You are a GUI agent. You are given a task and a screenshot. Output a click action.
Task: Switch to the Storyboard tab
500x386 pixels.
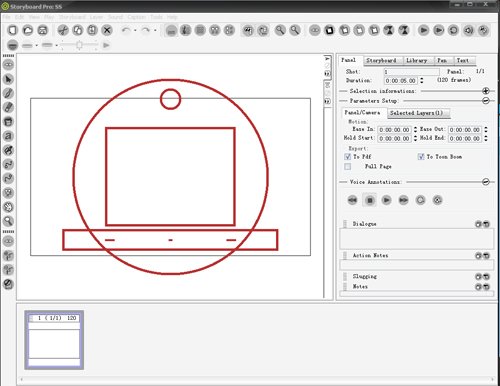[x=381, y=60]
